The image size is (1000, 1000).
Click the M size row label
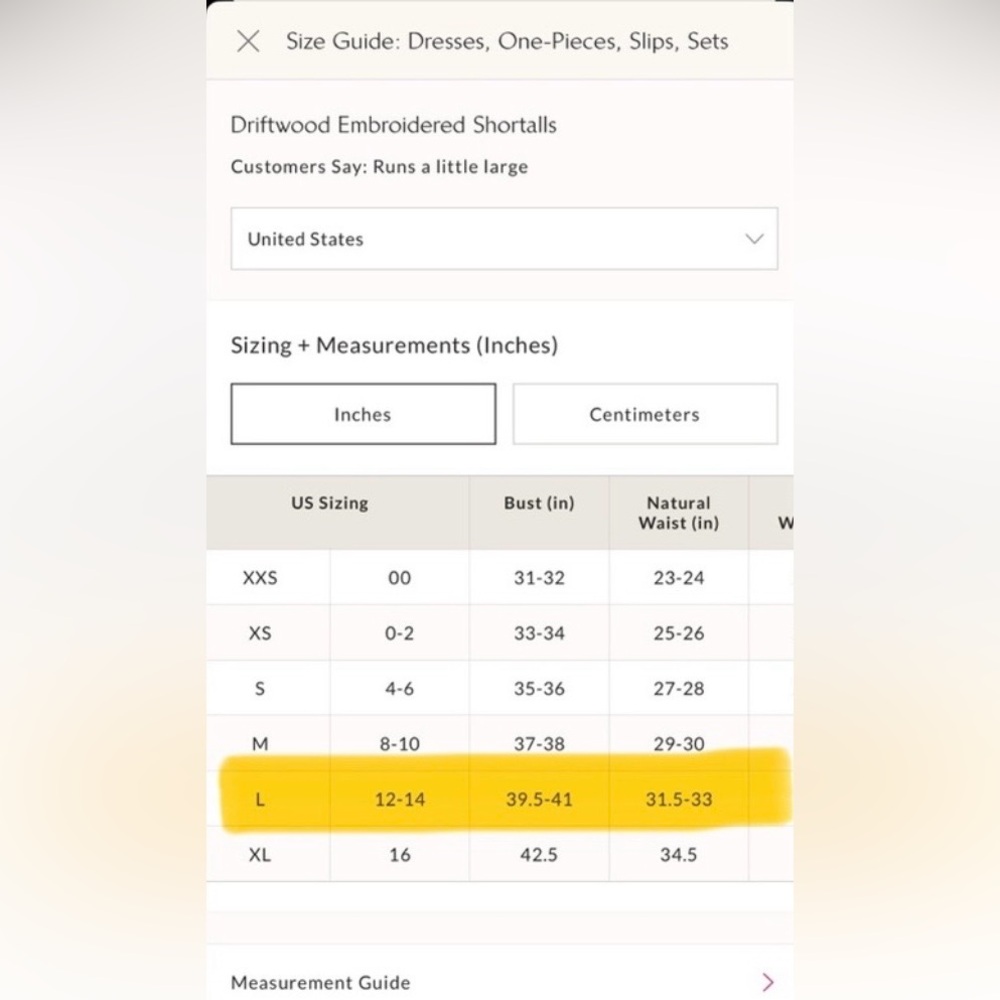[x=260, y=744]
